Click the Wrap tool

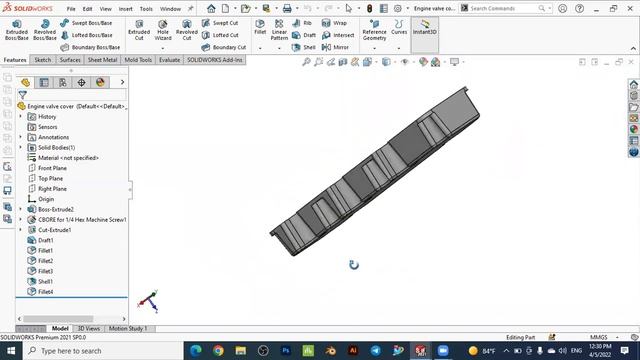tap(334, 23)
